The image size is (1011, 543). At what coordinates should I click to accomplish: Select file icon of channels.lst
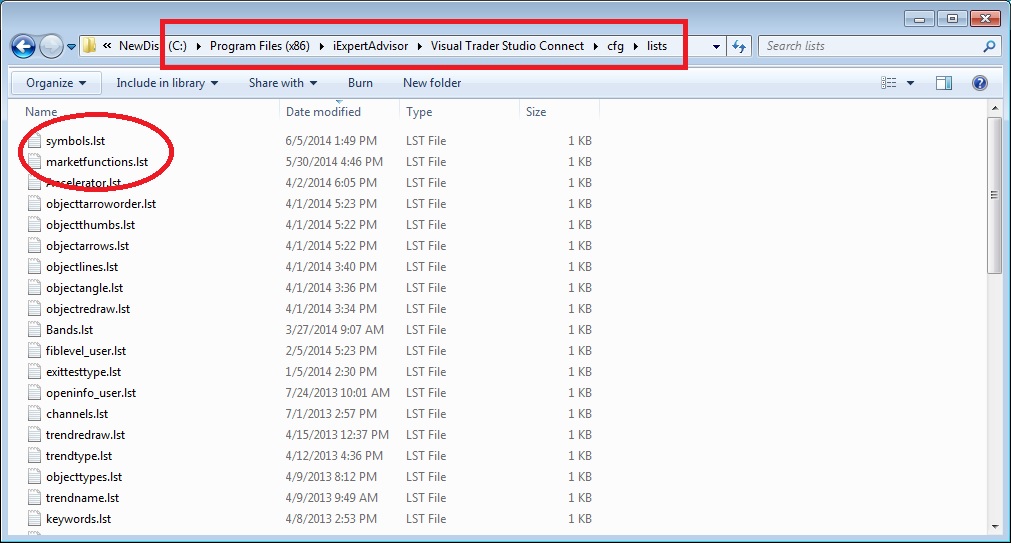(x=34, y=414)
